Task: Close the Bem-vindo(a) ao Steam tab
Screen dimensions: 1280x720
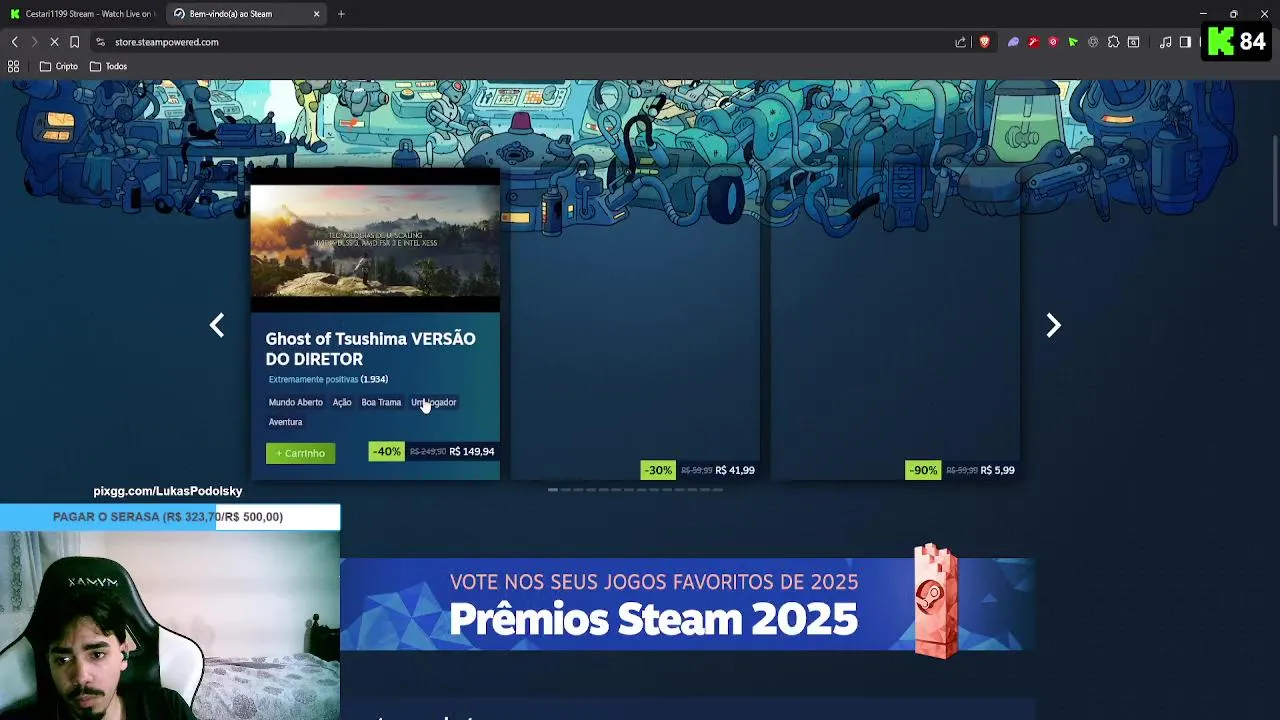Action: [x=317, y=14]
